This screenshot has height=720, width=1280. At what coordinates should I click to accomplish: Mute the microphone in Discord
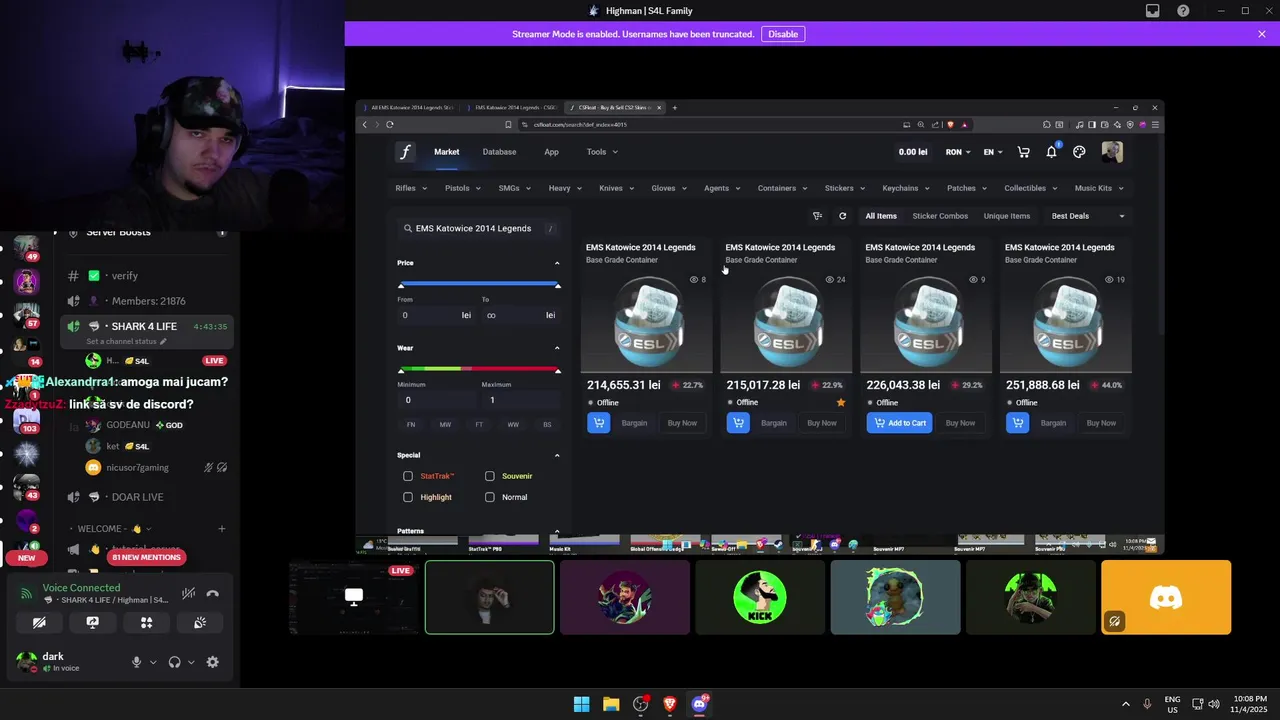point(137,662)
